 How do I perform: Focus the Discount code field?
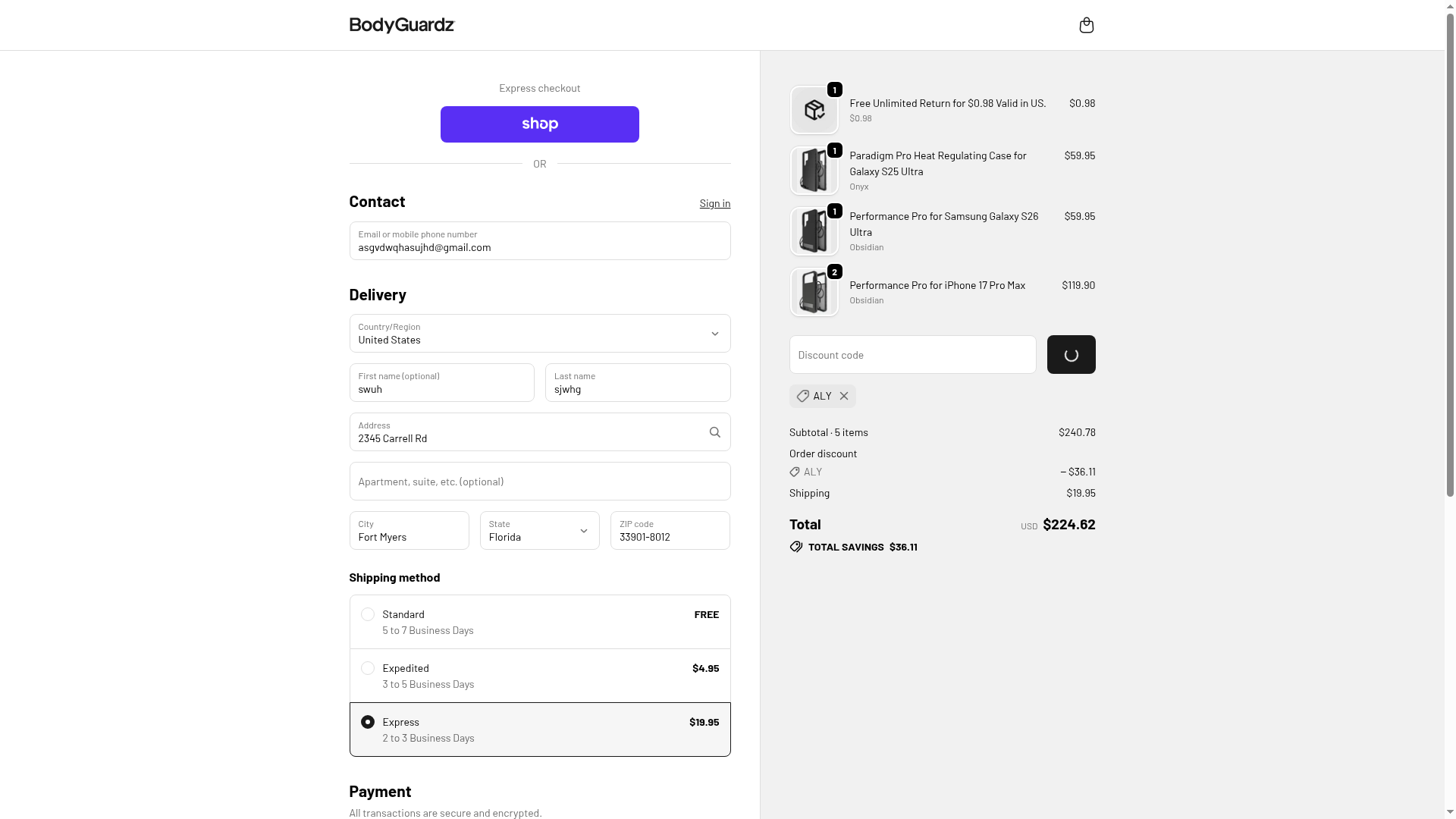point(912,355)
